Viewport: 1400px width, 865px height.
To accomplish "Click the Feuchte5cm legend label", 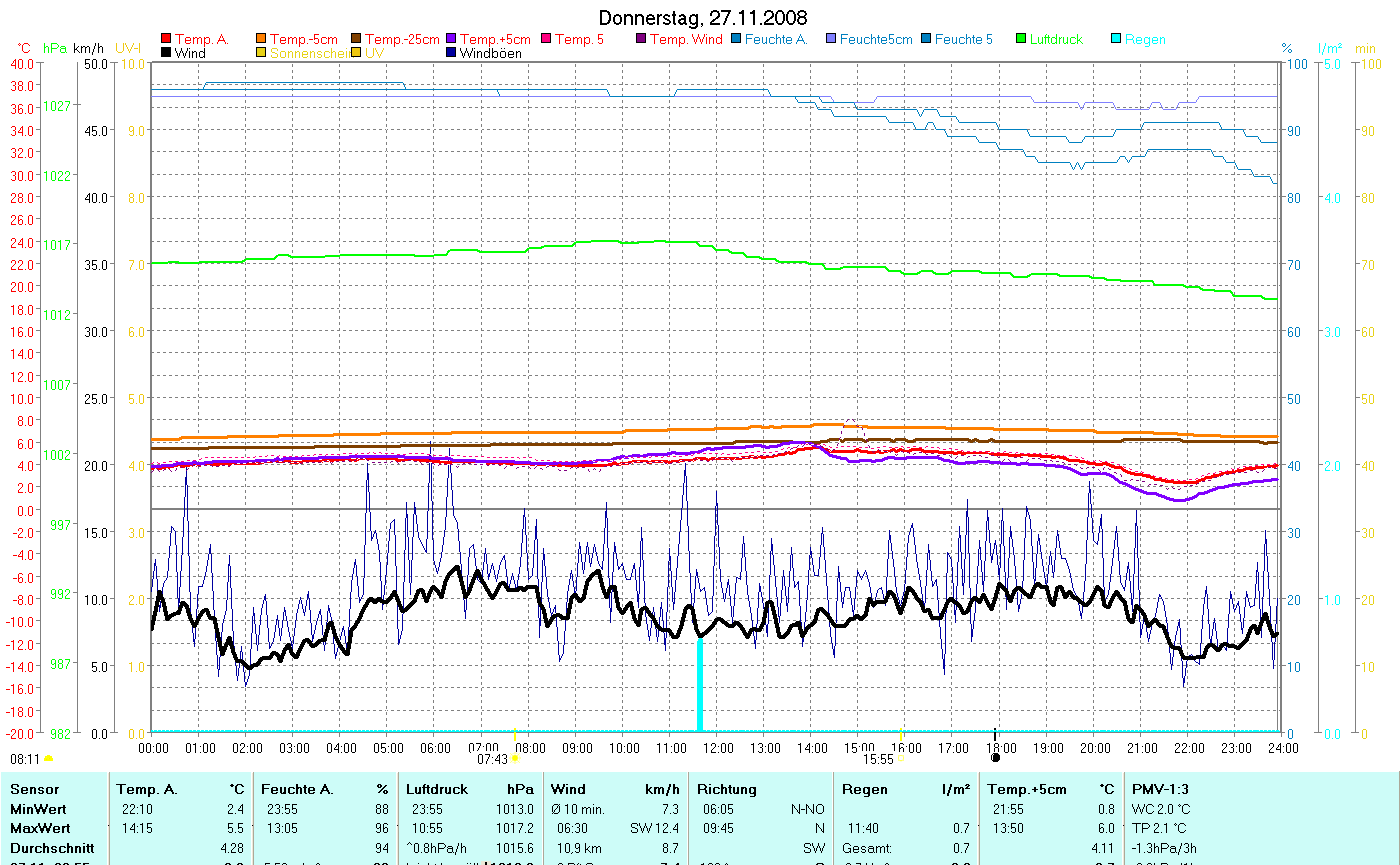I will [876, 40].
